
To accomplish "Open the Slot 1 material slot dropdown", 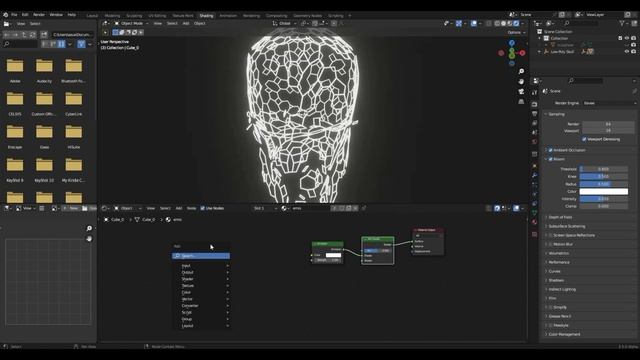I will click(265, 209).
